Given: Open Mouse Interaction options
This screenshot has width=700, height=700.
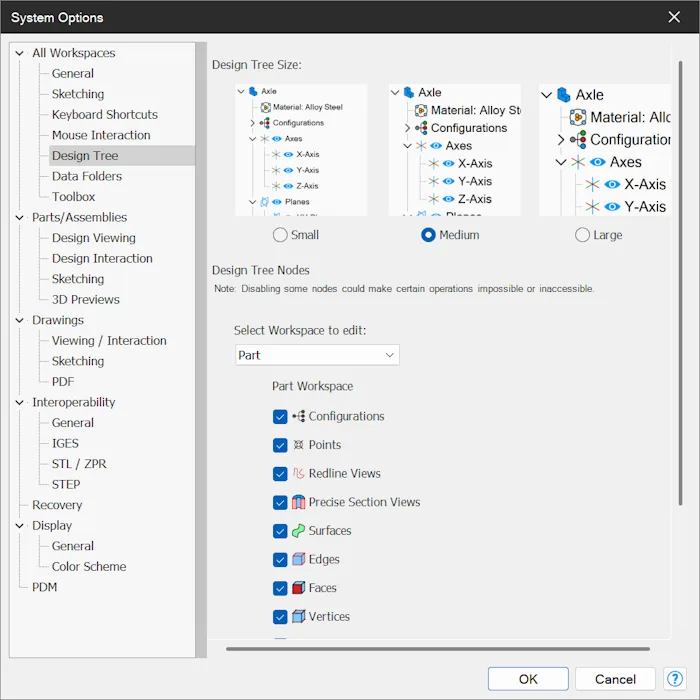Looking at the screenshot, I should point(101,135).
